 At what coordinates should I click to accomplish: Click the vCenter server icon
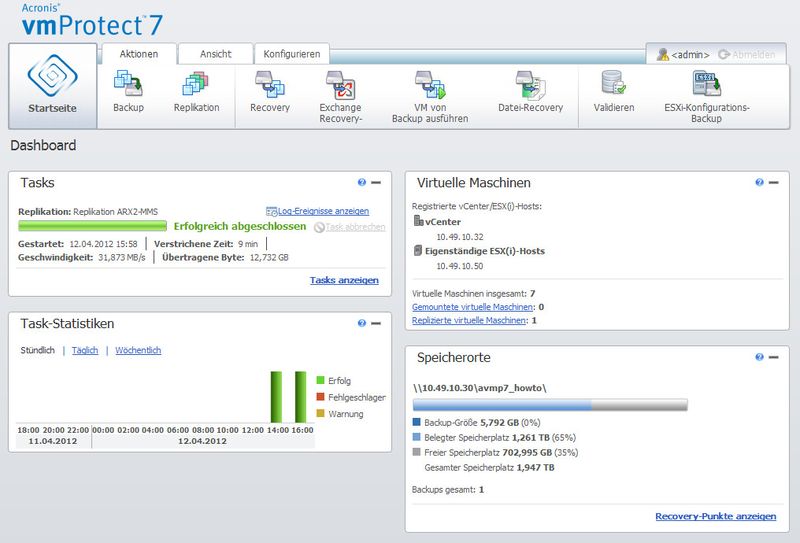418,221
